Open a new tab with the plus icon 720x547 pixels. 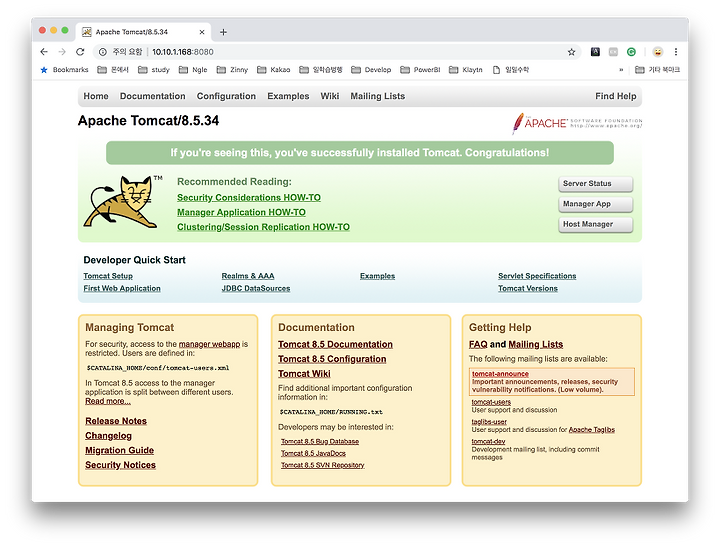click(223, 32)
